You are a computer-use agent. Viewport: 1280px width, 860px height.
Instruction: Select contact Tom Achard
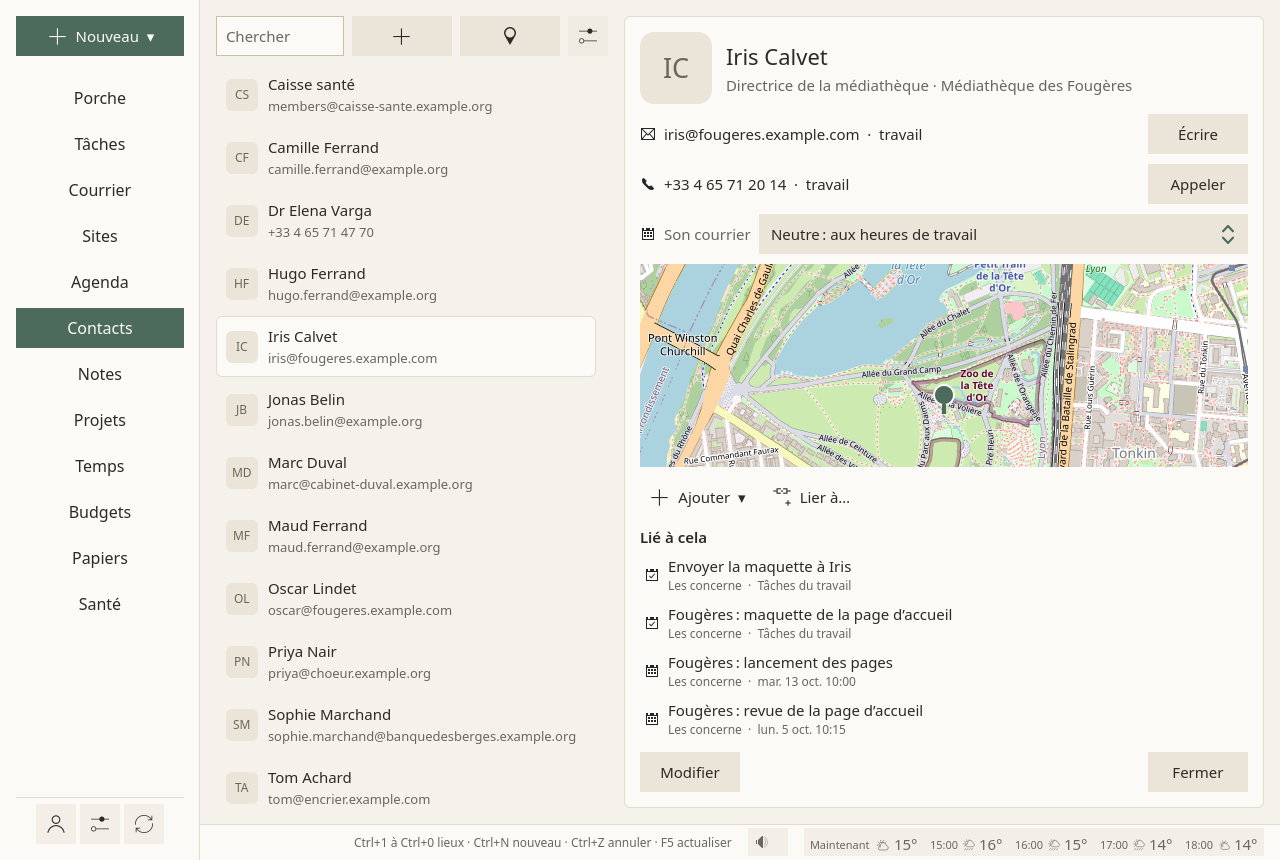(x=406, y=788)
